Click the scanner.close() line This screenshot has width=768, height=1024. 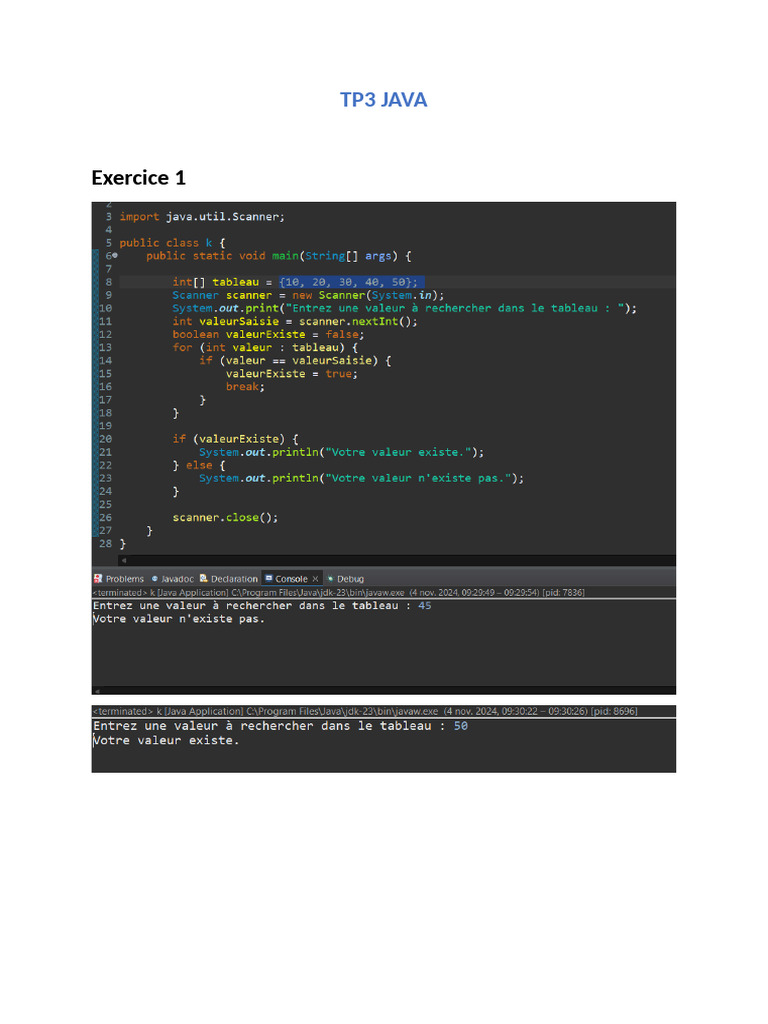click(225, 517)
